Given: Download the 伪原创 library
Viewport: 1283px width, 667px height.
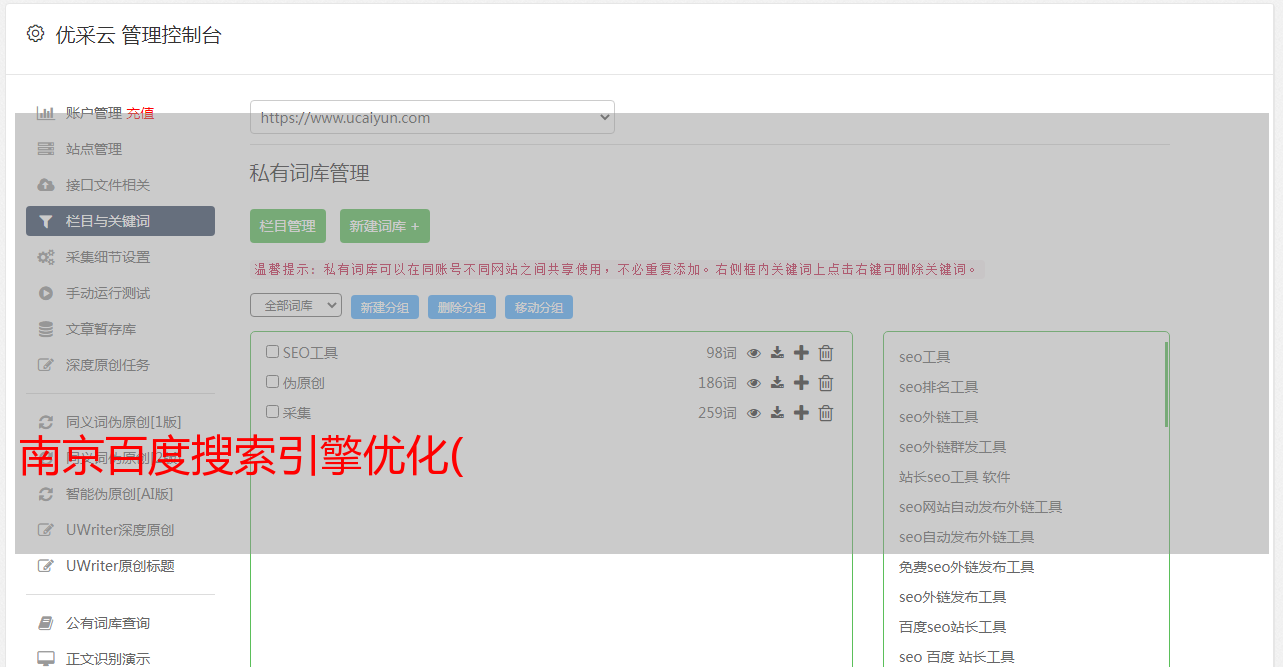Looking at the screenshot, I should pos(777,383).
